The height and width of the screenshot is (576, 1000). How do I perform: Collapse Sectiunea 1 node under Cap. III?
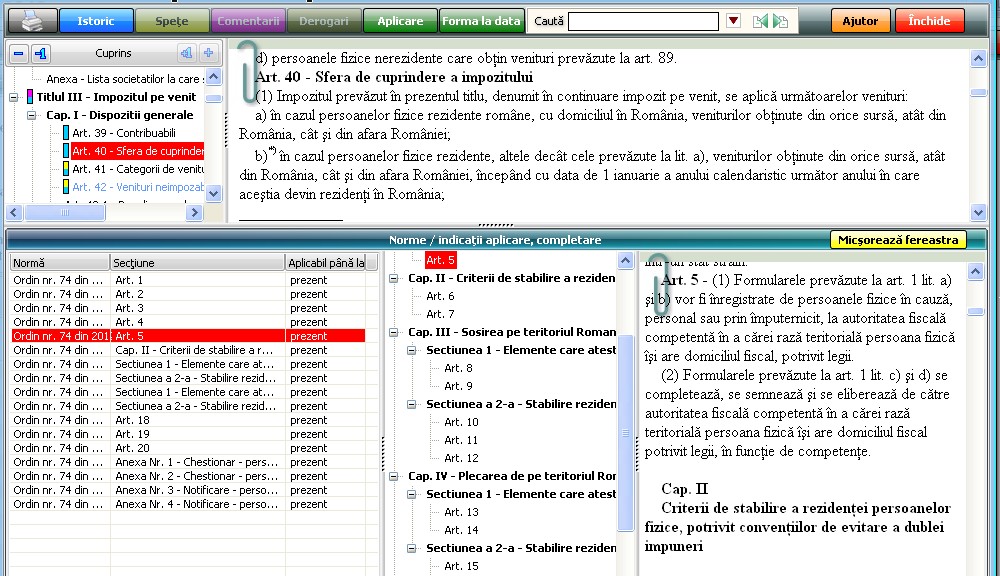411,350
